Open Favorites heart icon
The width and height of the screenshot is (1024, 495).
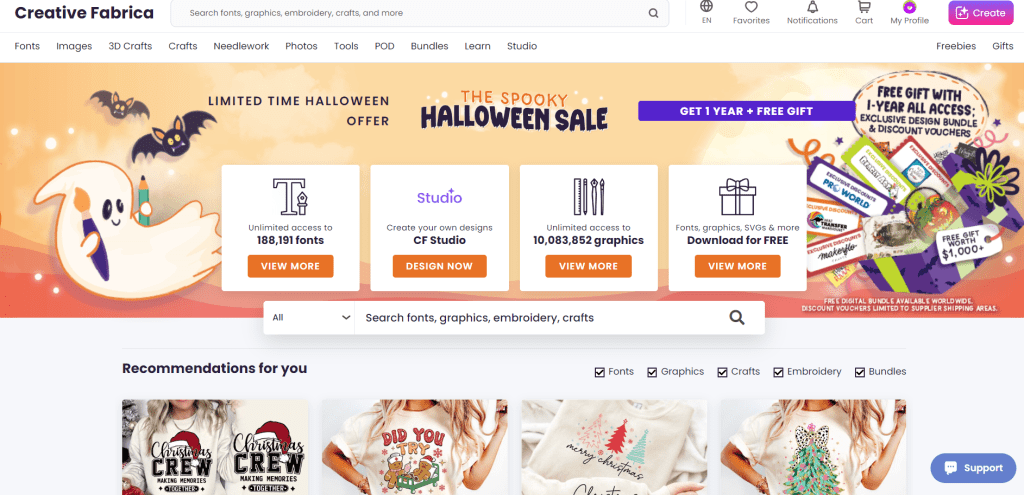(751, 7)
